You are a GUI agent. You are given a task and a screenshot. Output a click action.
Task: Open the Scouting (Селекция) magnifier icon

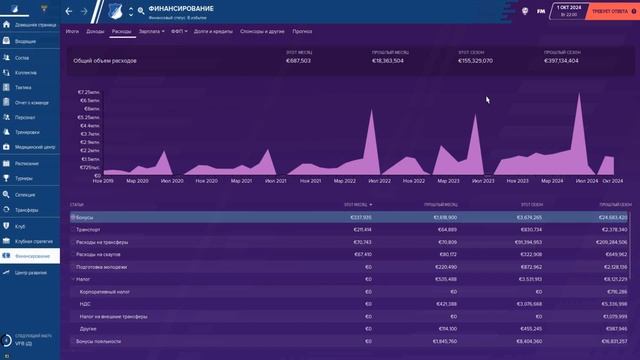pyautogui.click(x=6, y=195)
